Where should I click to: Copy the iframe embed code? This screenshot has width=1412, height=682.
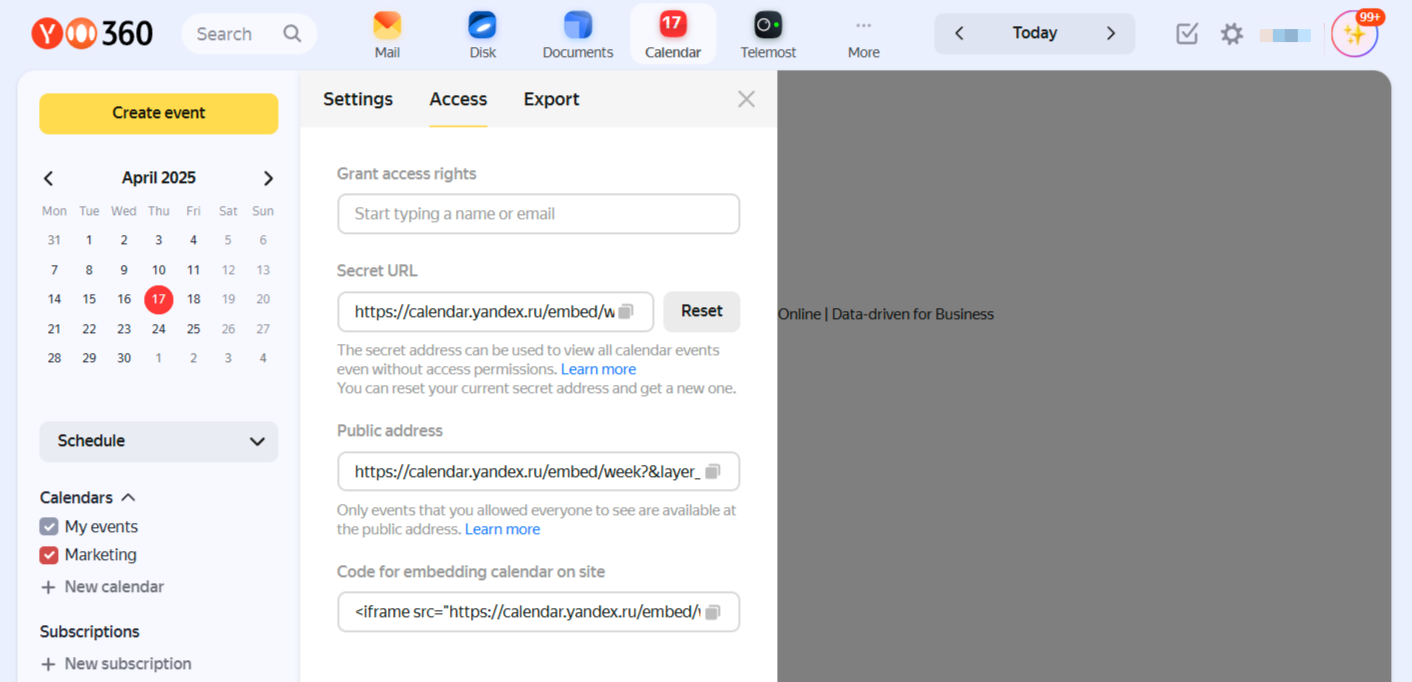point(713,612)
